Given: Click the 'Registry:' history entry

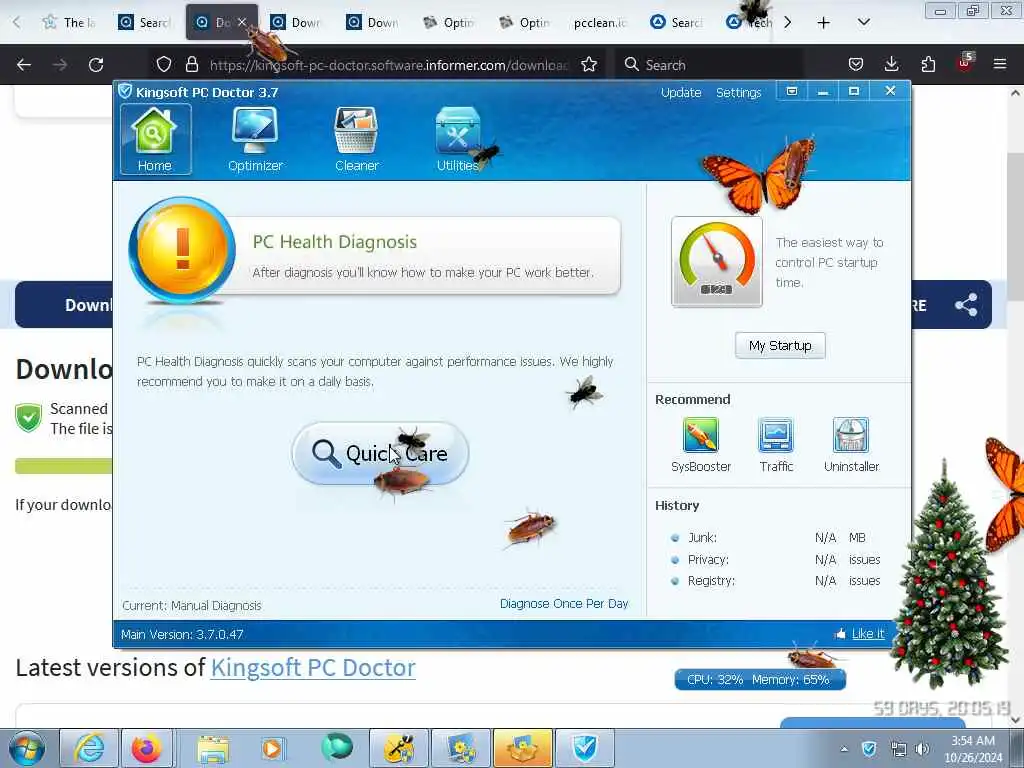Looking at the screenshot, I should 711,581.
